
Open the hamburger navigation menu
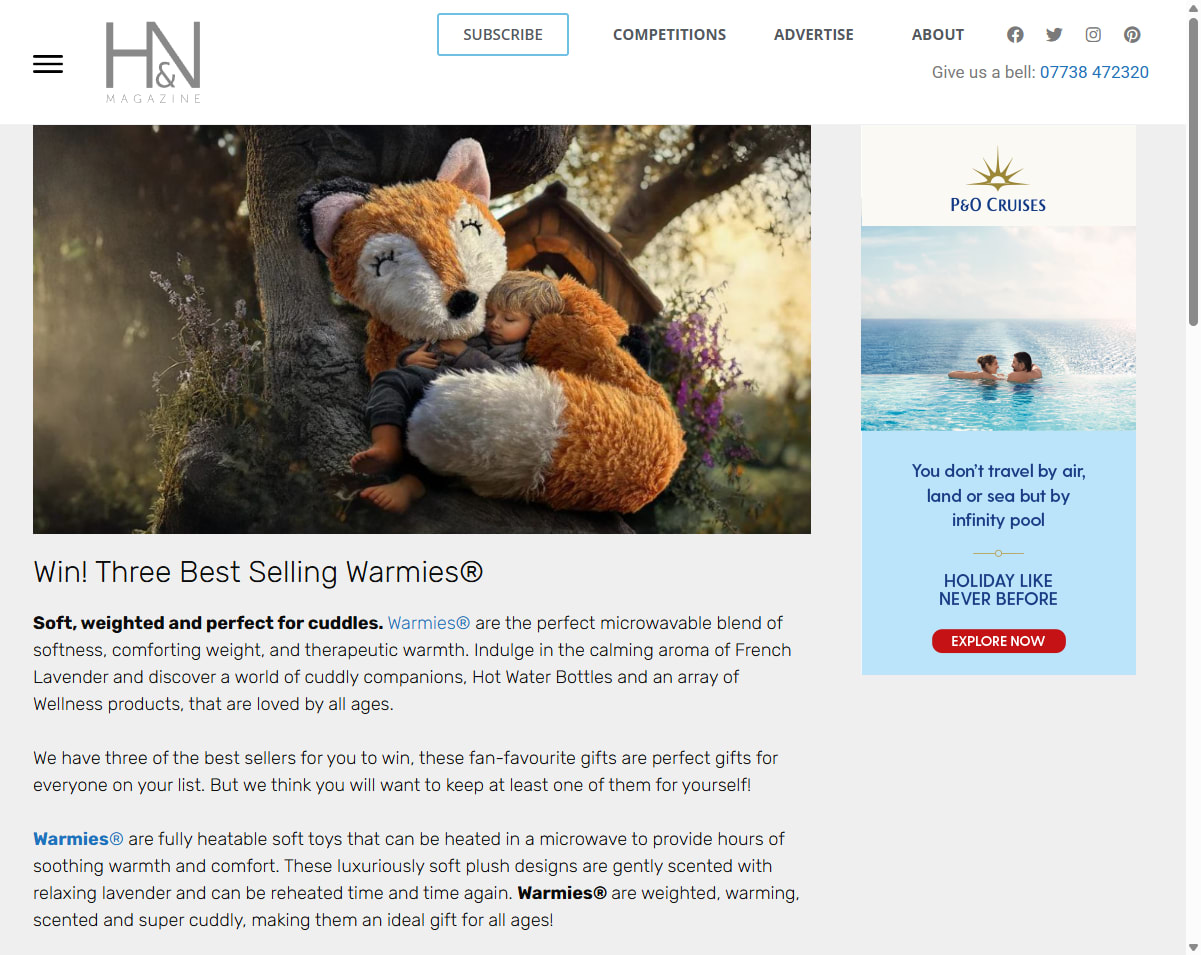[48, 64]
